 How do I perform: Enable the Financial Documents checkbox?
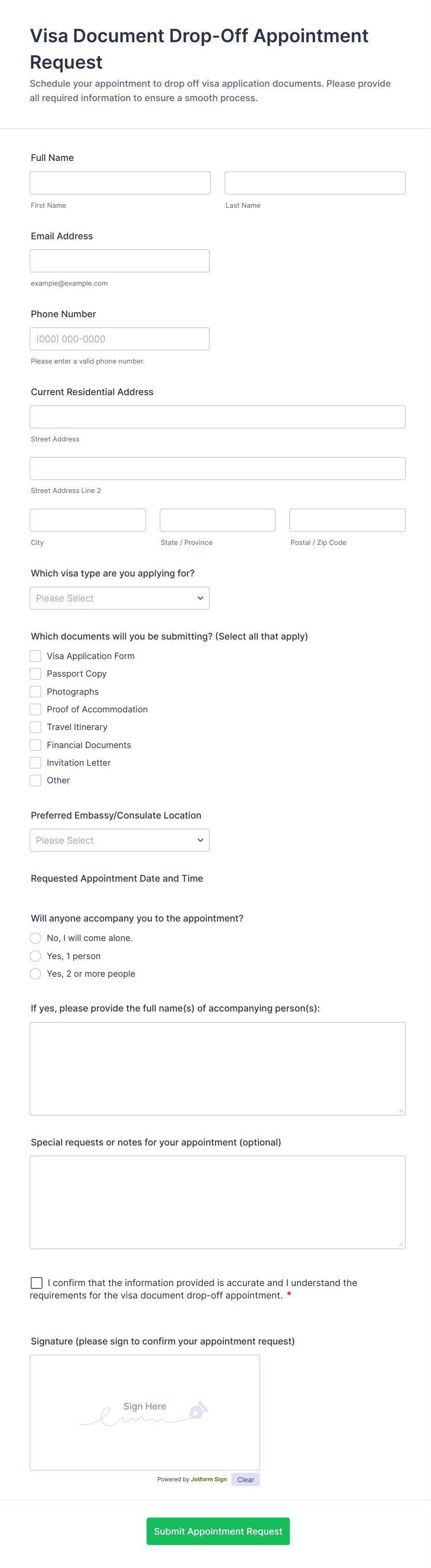coord(36,744)
